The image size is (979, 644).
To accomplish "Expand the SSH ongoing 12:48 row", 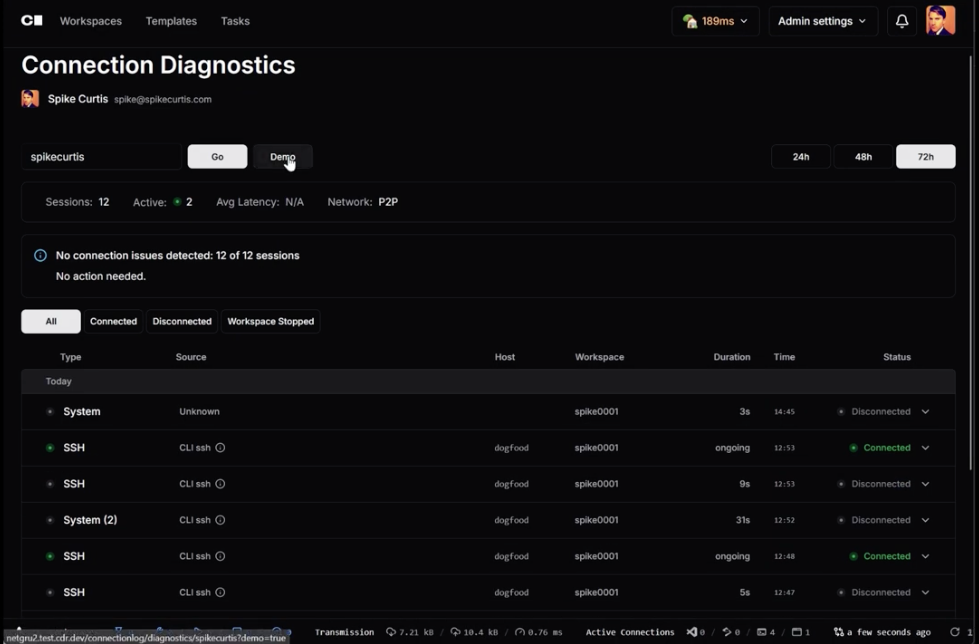I will pos(925,557).
